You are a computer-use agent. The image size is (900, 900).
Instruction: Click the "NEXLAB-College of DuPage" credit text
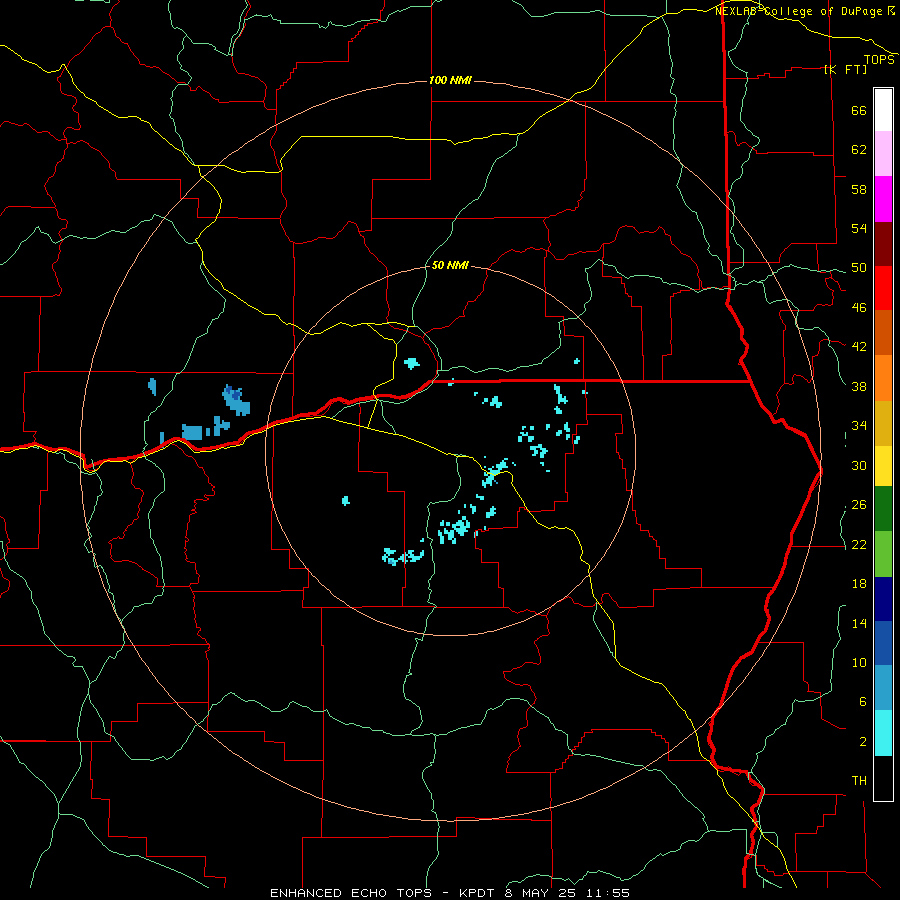800,11
